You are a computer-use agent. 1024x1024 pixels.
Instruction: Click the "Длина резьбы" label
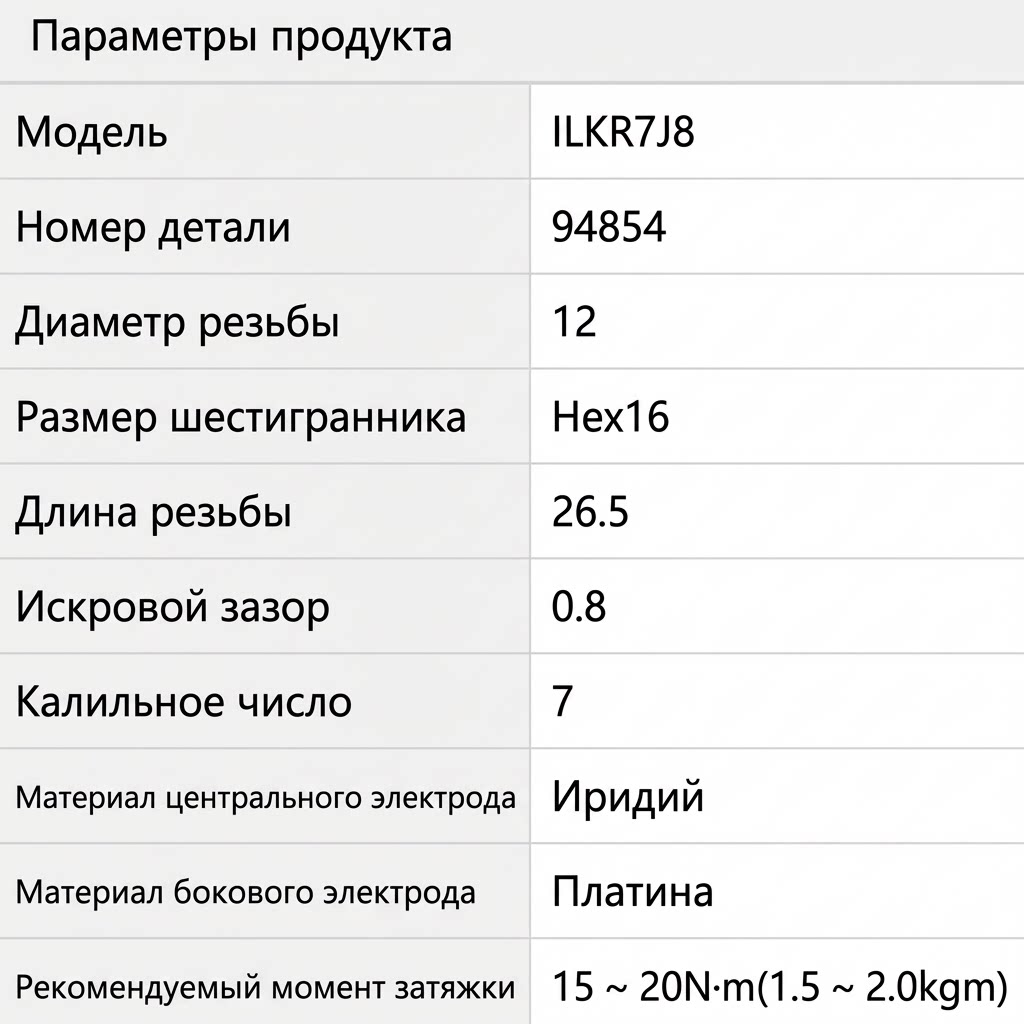pos(153,513)
